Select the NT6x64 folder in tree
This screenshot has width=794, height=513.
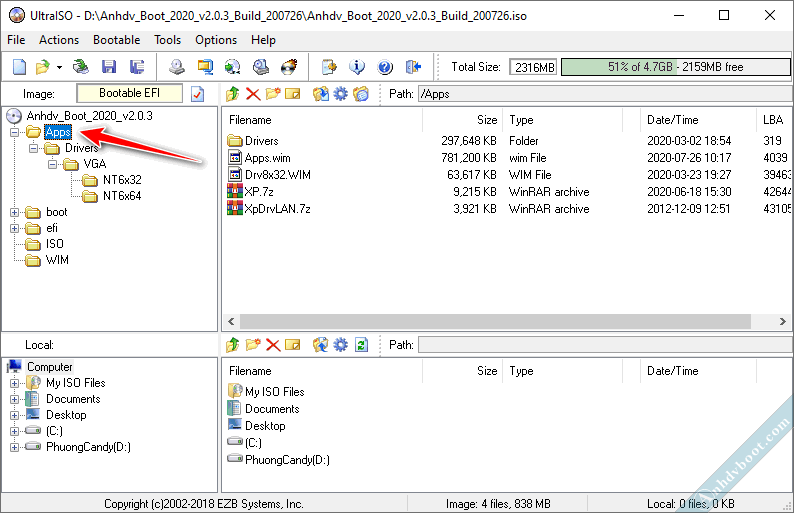click(122, 196)
